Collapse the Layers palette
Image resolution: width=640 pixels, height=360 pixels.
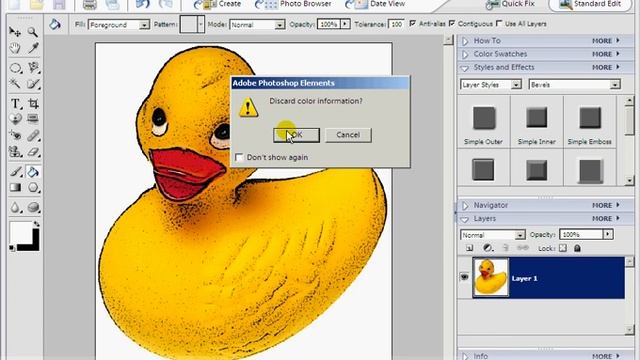pyautogui.click(x=465, y=219)
